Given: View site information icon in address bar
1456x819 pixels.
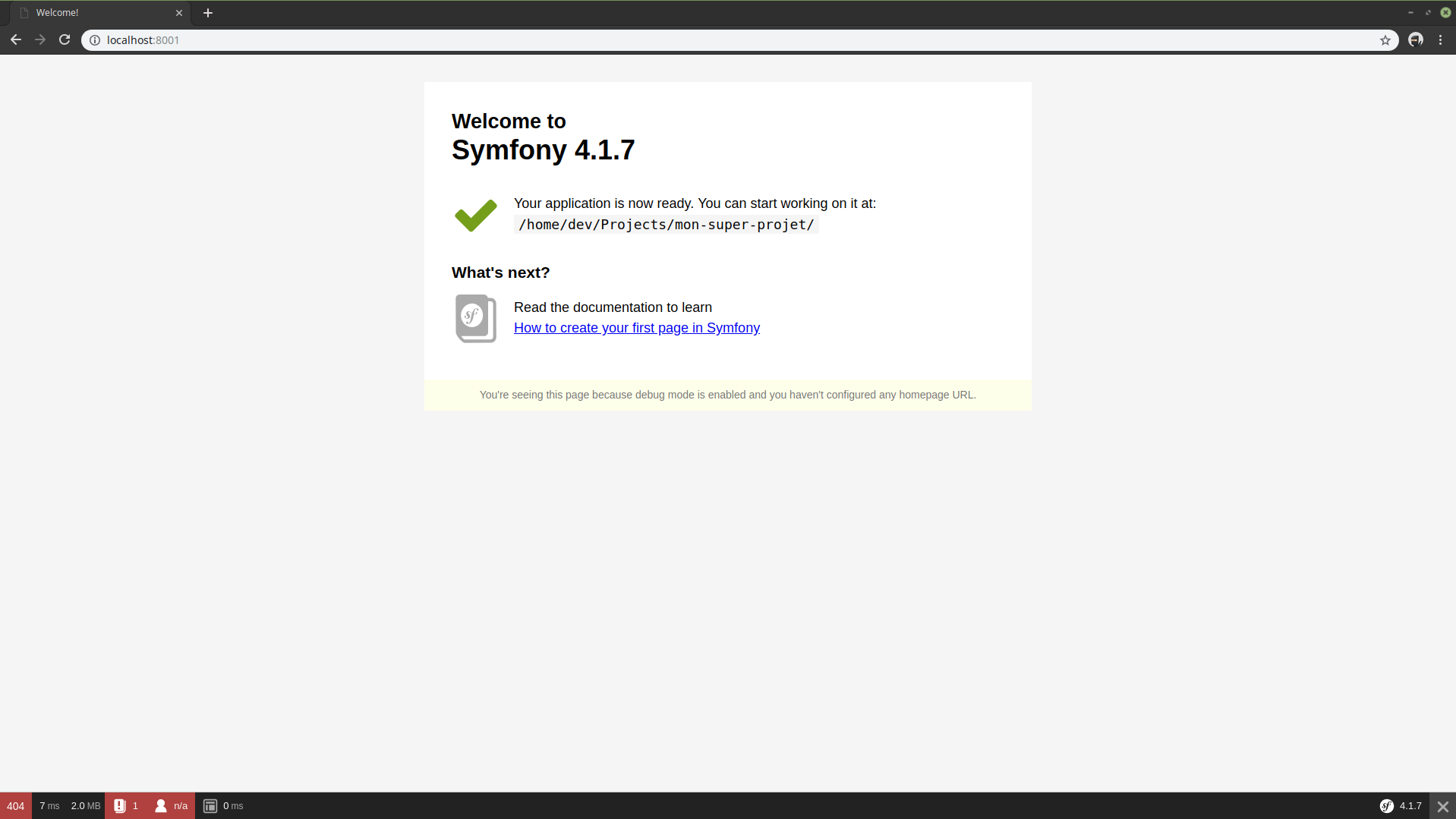Looking at the screenshot, I should [x=95, y=40].
